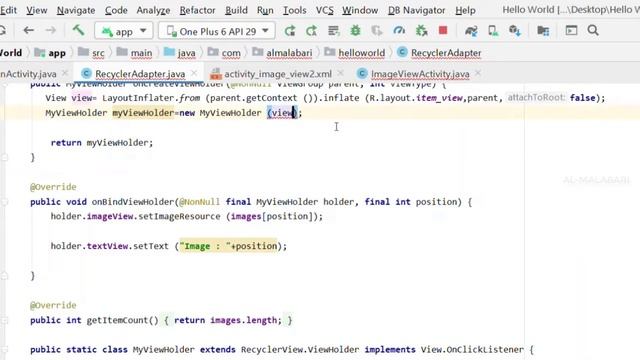The image size is (640, 360).
Task: Click the setImageResource method call
Action: 179,216
